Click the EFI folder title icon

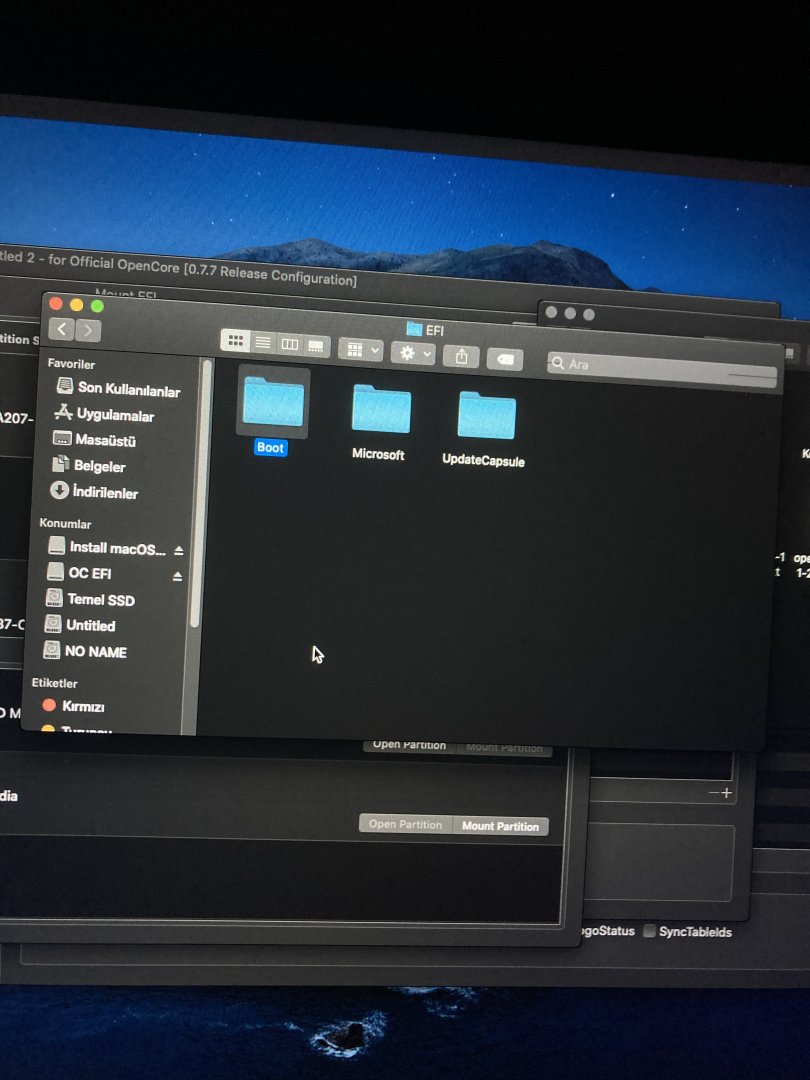(x=413, y=329)
